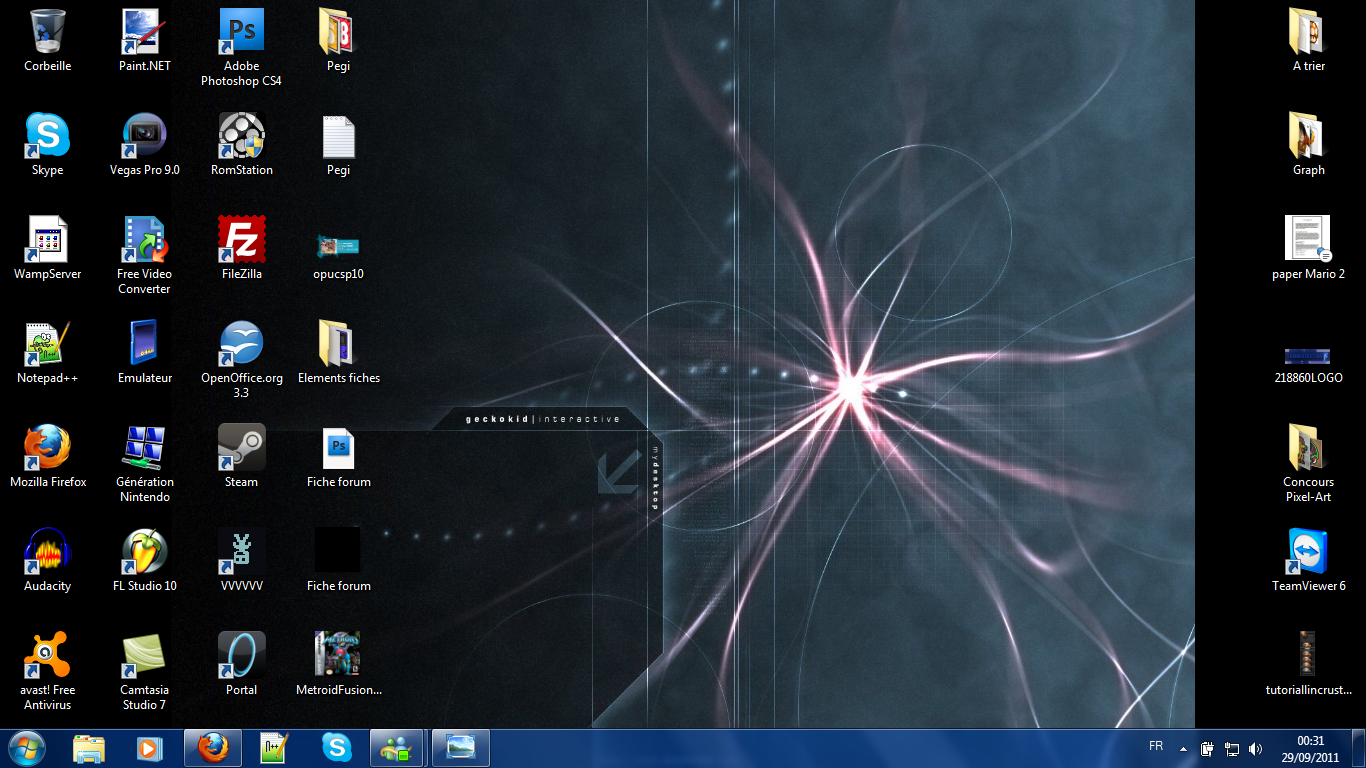The image size is (1366, 768).
Task: Select the Fiche forum Photoshop file
Action: (338, 448)
